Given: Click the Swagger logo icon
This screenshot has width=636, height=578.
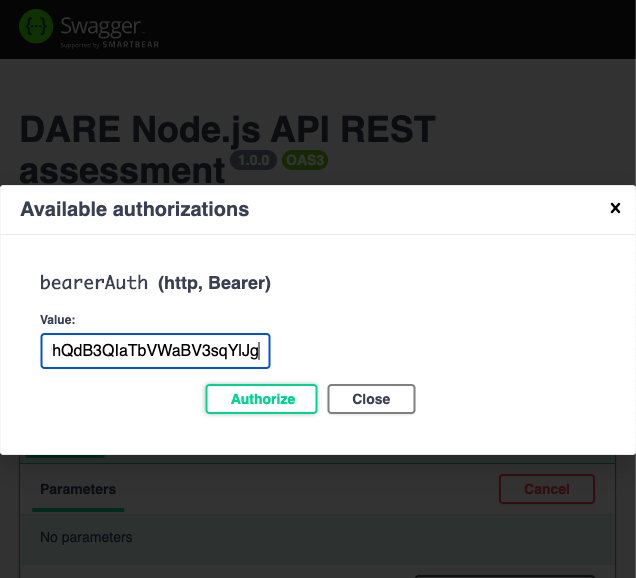Looking at the screenshot, I should point(36,26).
